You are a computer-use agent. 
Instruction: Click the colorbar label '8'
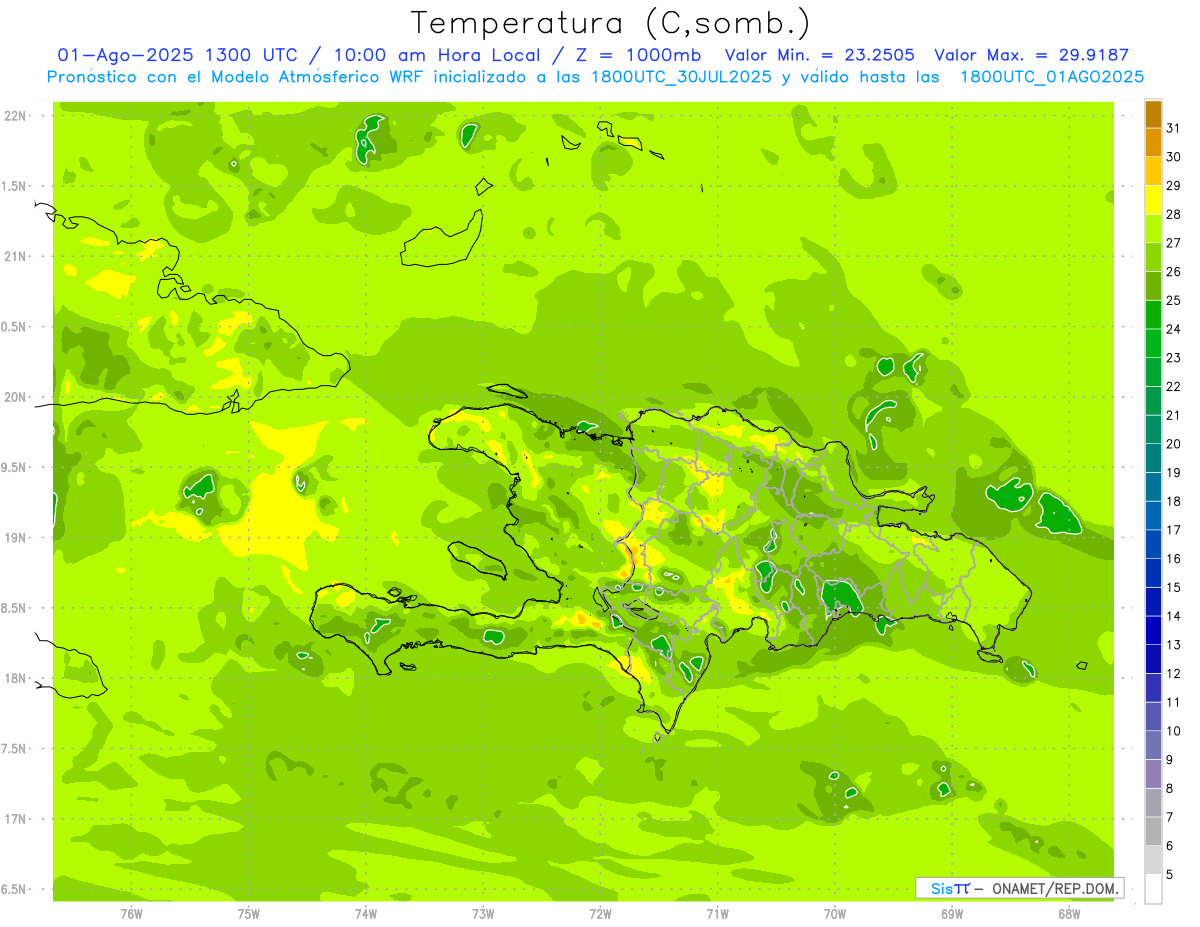pyautogui.click(x=1170, y=789)
